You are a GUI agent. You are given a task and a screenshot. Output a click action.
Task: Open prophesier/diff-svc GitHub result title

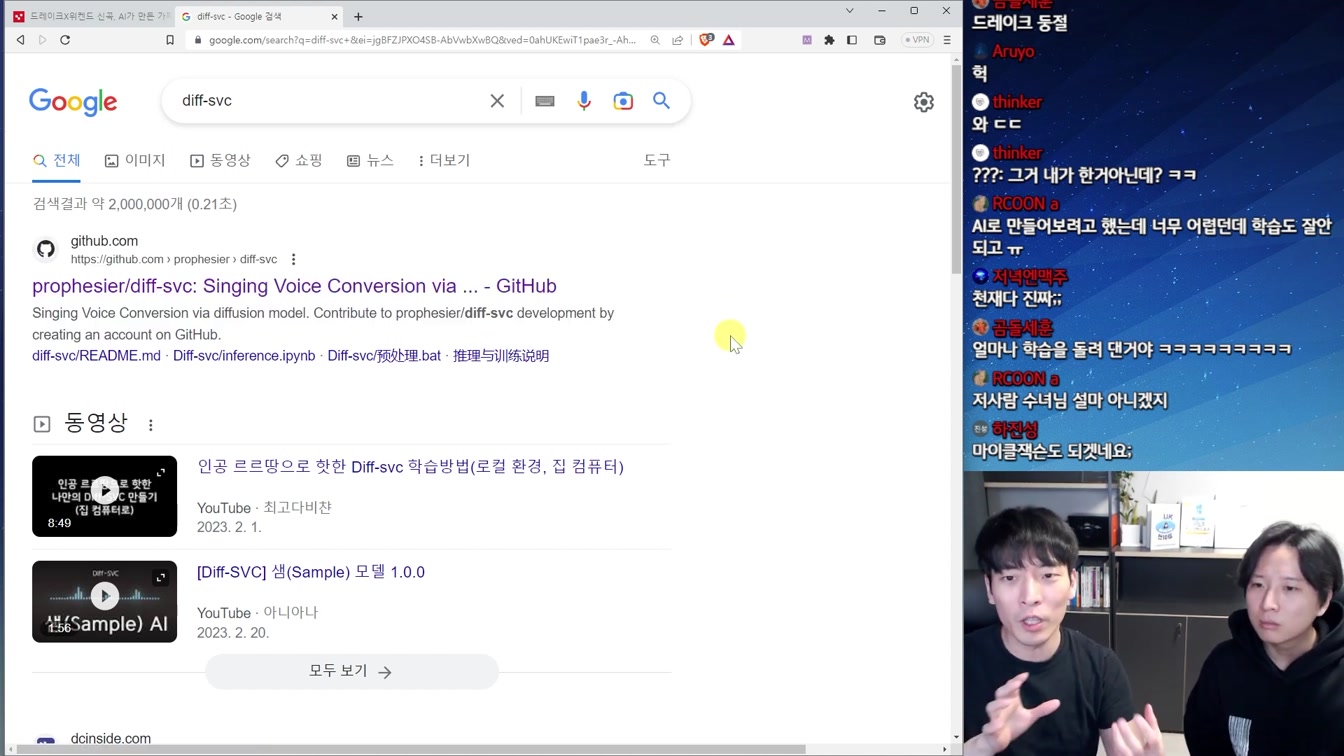click(x=294, y=286)
